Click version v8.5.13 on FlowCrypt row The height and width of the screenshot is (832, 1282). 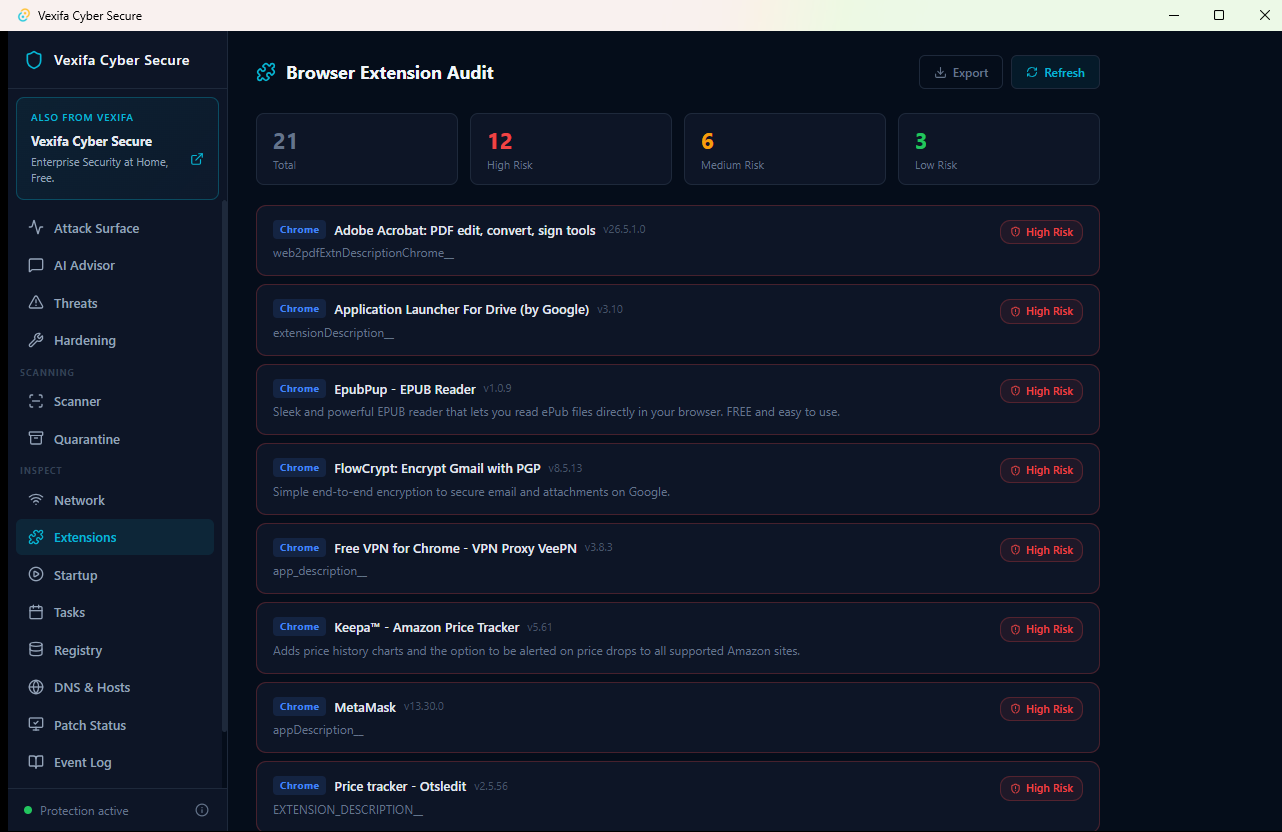(565, 468)
